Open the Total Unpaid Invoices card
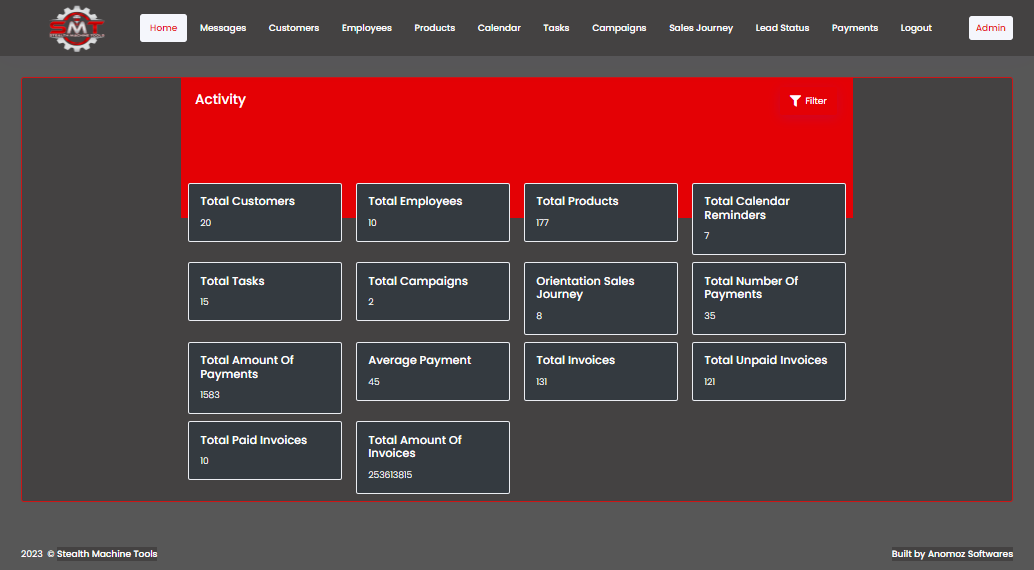The width and height of the screenshot is (1034, 570). click(769, 371)
